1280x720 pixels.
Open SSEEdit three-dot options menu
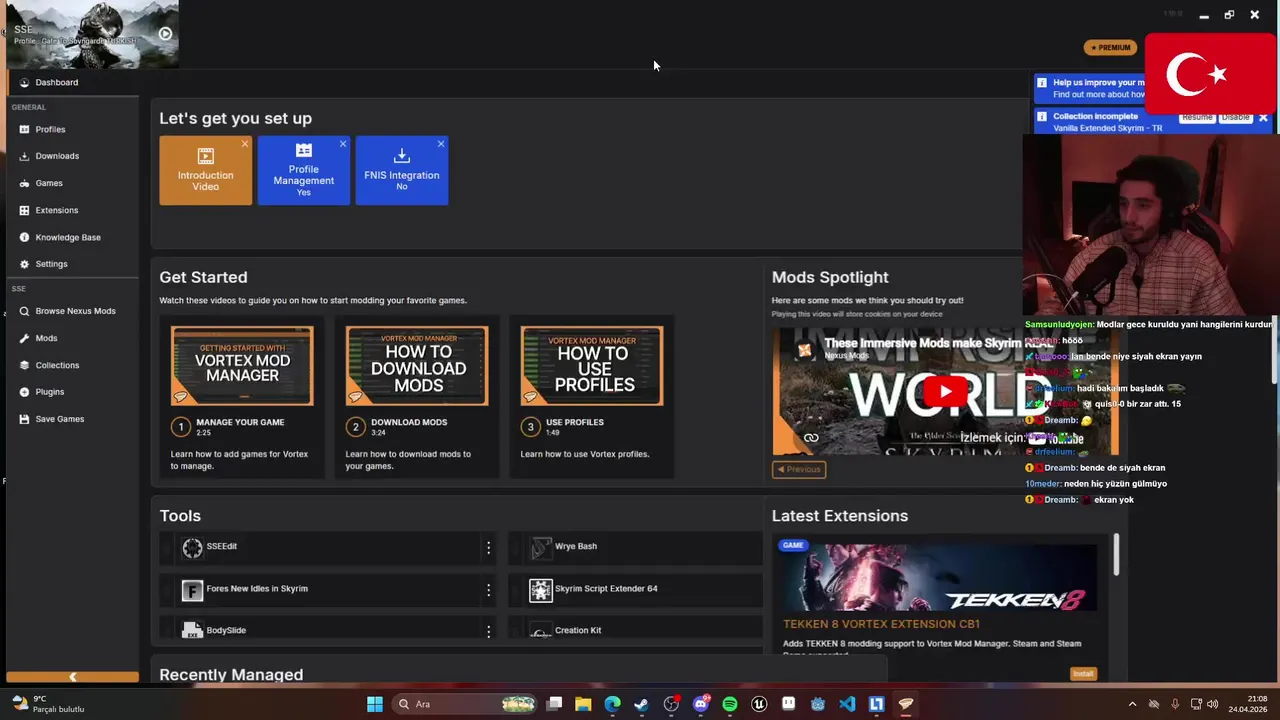point(488,548)
